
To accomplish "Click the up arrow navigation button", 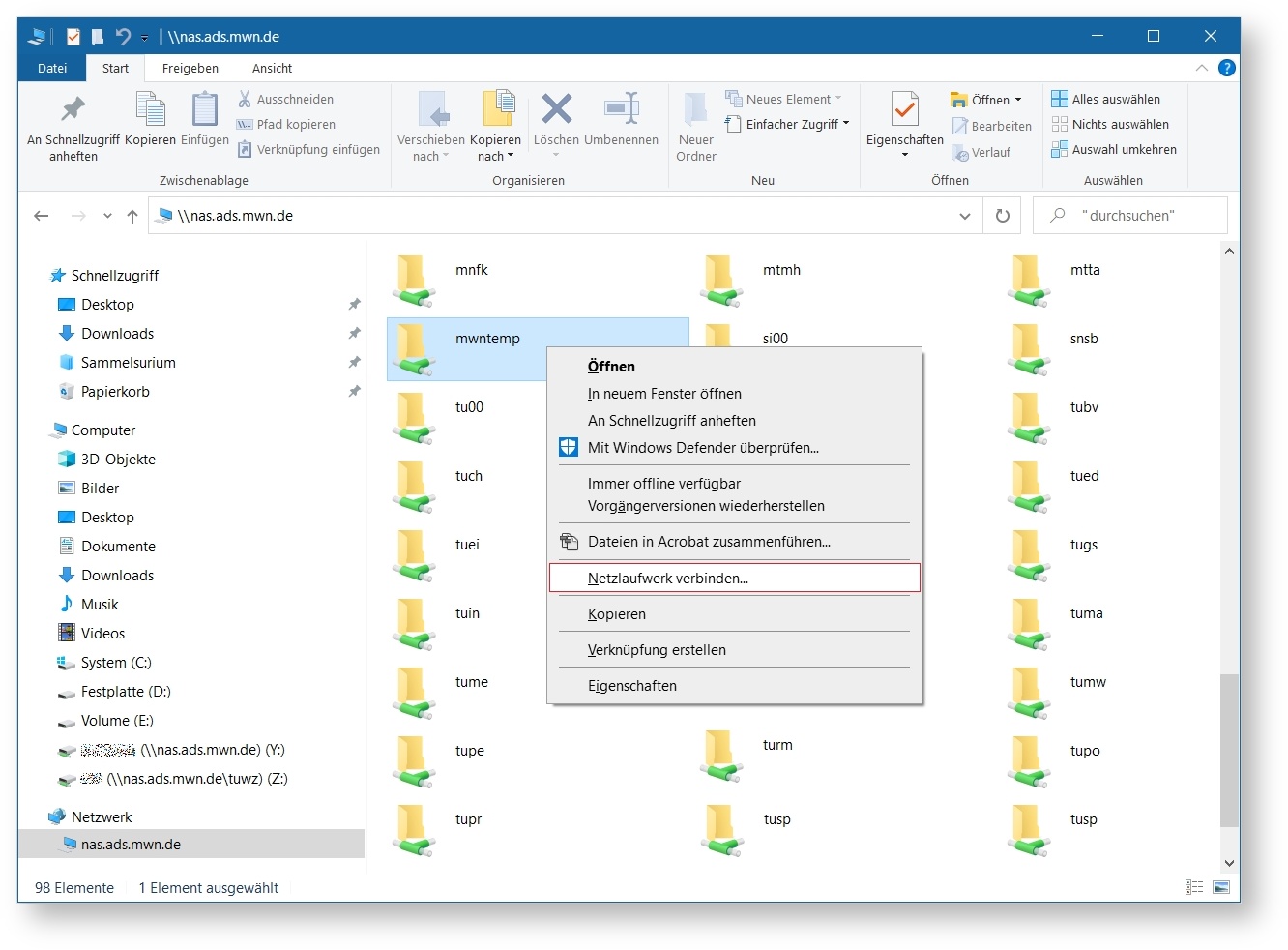I will point(132,216).
